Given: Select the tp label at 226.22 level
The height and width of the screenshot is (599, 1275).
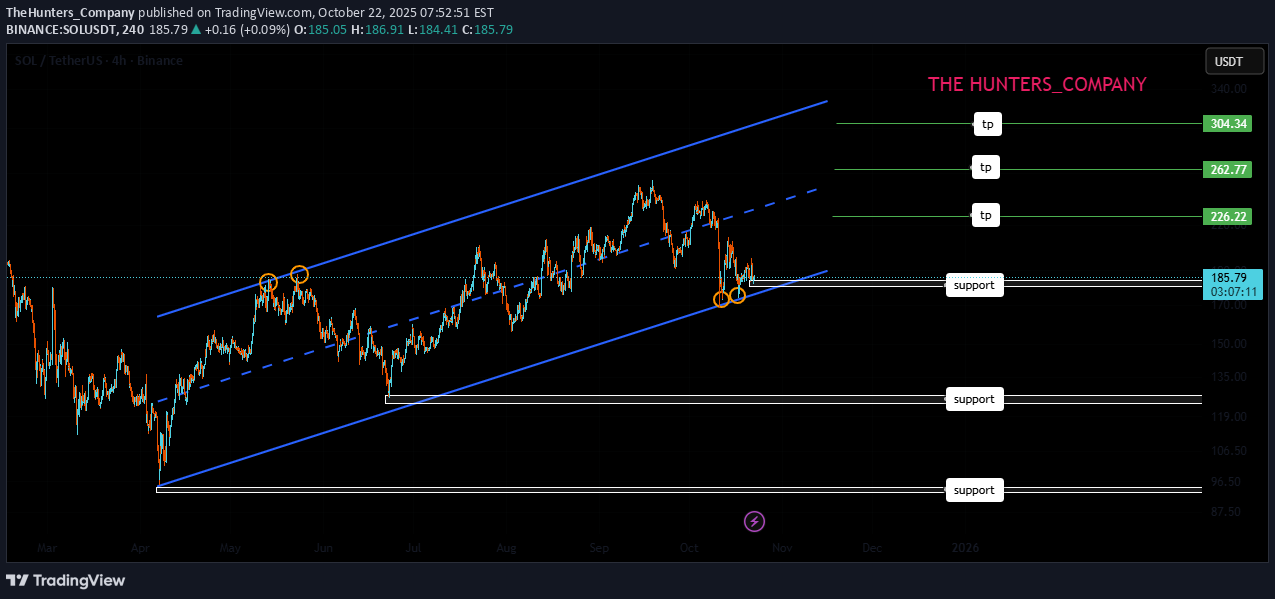Looking at the screenshot, I should pyautogui.click(x=986, y=215).
